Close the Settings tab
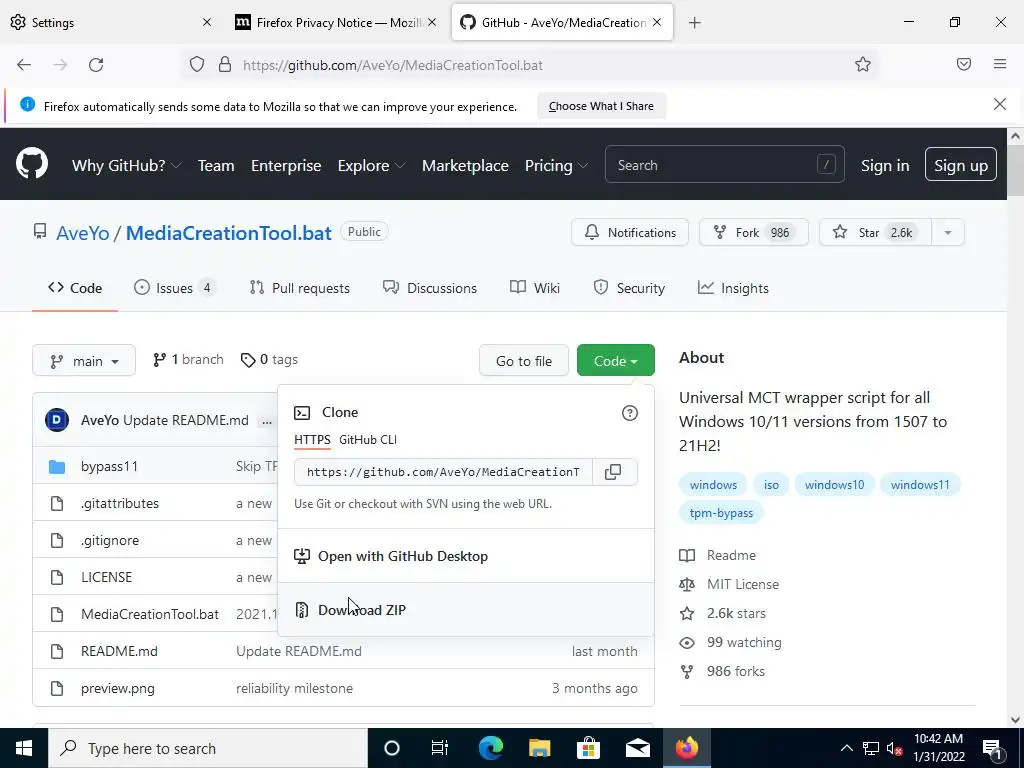This screenshot has height=768, width=1024. pyautogui.click(x=207, y=22)
